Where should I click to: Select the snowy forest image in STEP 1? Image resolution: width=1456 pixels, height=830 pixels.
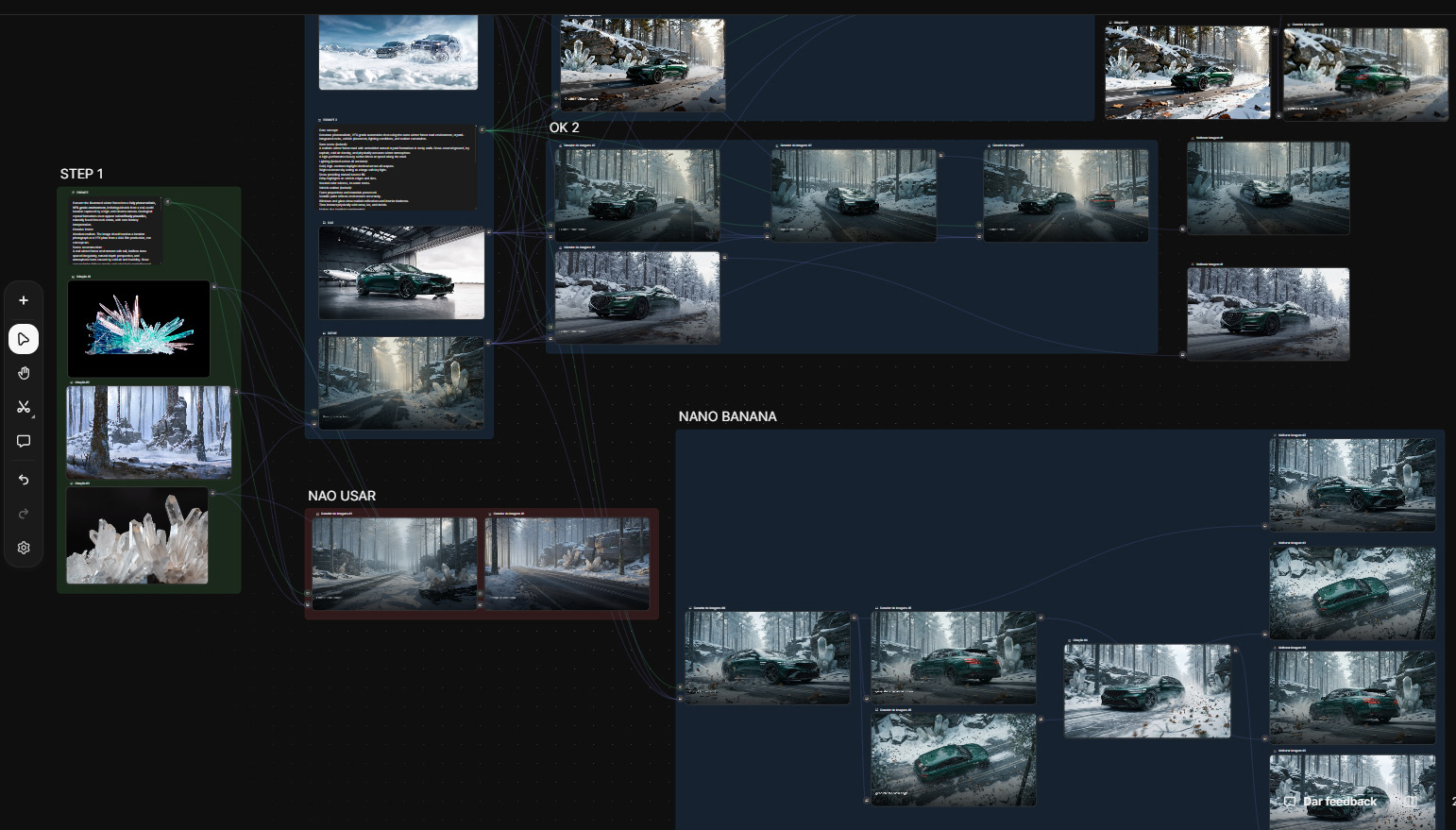[x=148, y=432]
